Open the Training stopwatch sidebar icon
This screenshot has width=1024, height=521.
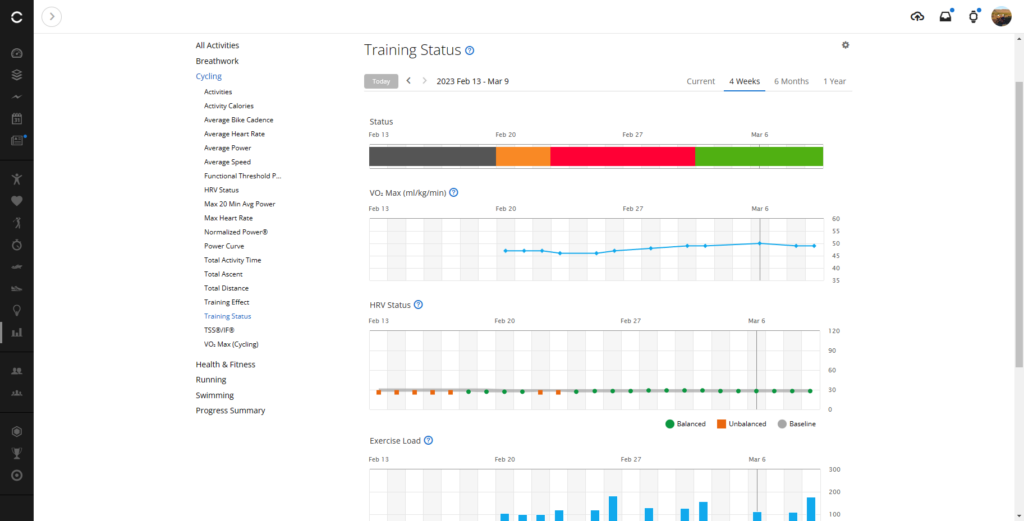click(x=17, y=245)
